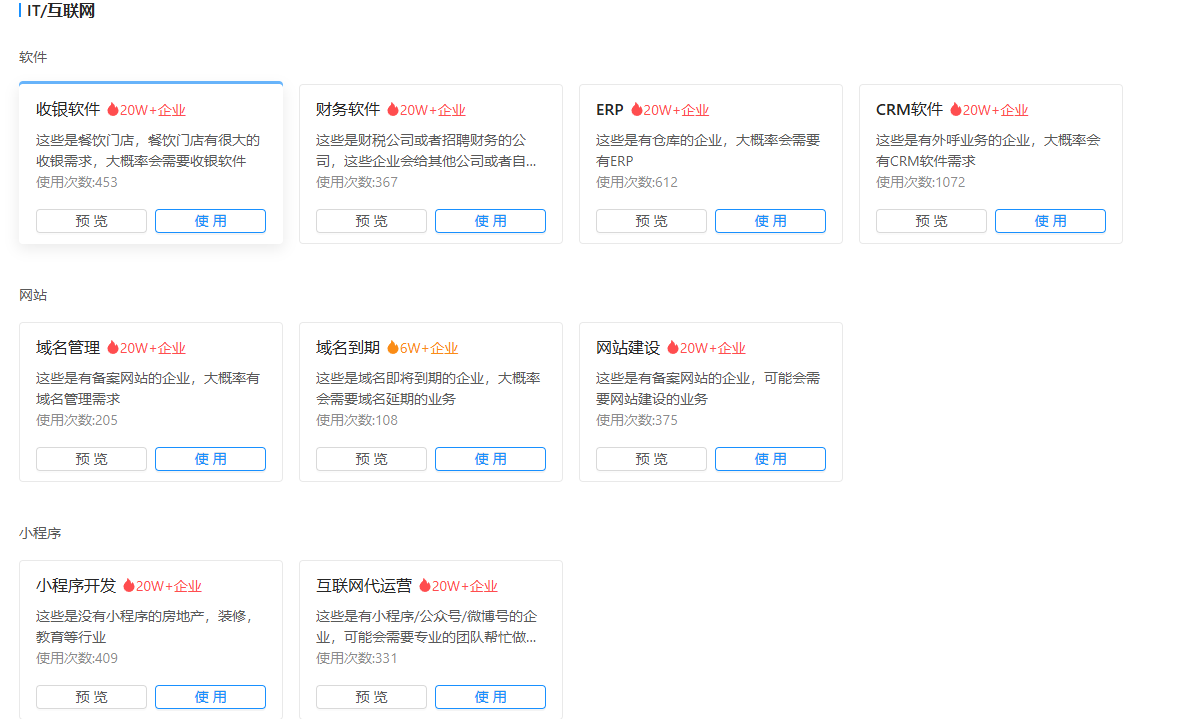Click the ERP description about 仓库的企业
The width and height of the screenshot is (1193, 719).
coord(708,151)
